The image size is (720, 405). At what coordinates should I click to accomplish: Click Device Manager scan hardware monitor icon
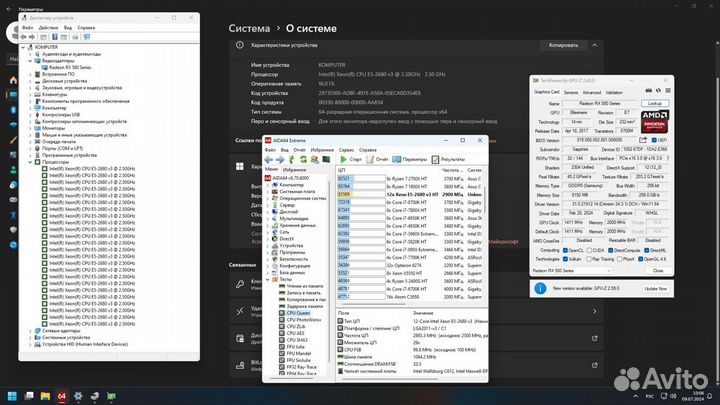click(x=87, y=37)
